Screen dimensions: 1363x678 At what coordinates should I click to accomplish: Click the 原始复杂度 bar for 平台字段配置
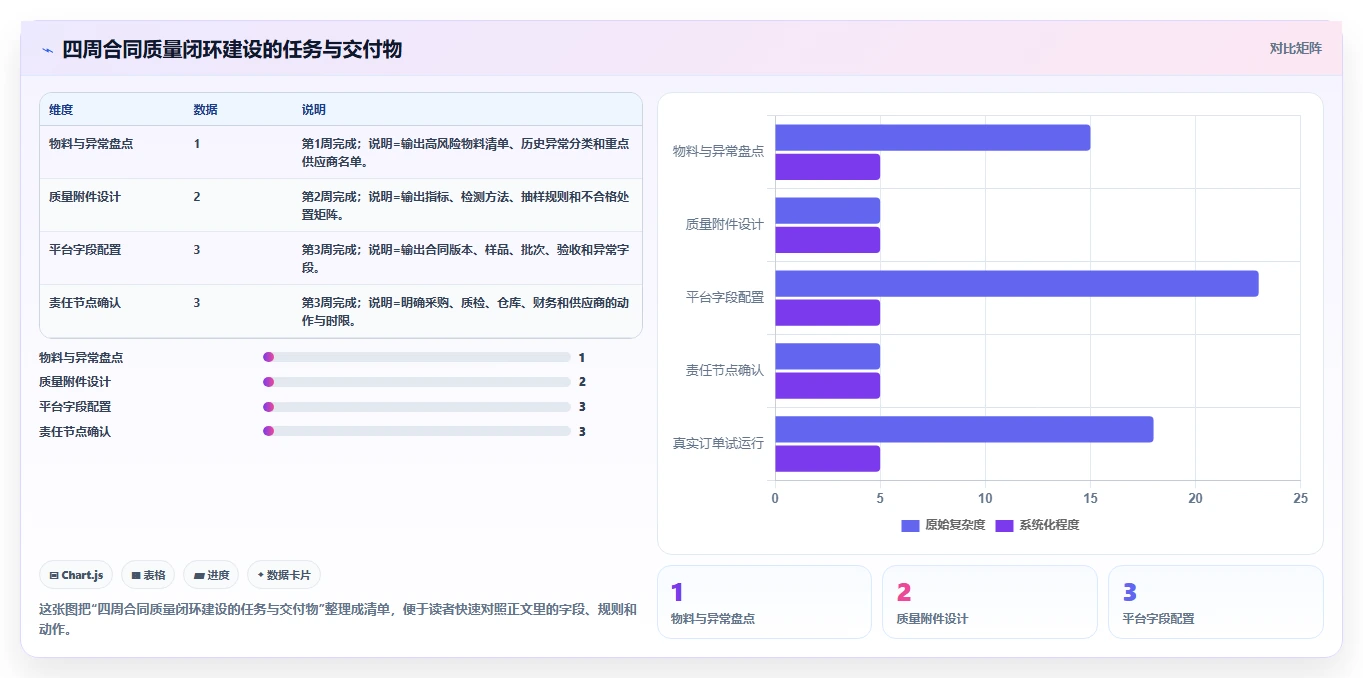[x=1016, y=284]
